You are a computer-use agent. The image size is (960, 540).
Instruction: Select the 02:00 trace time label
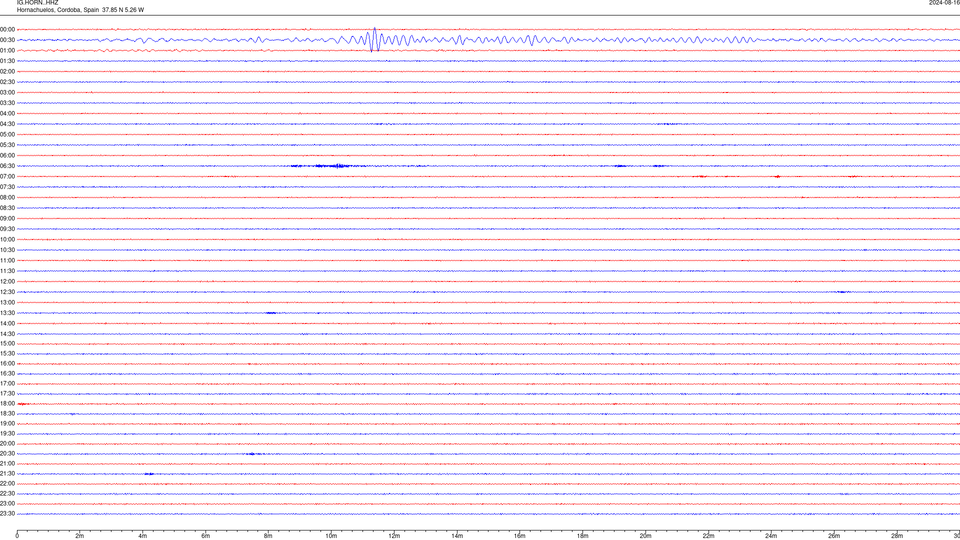(7, 72)
